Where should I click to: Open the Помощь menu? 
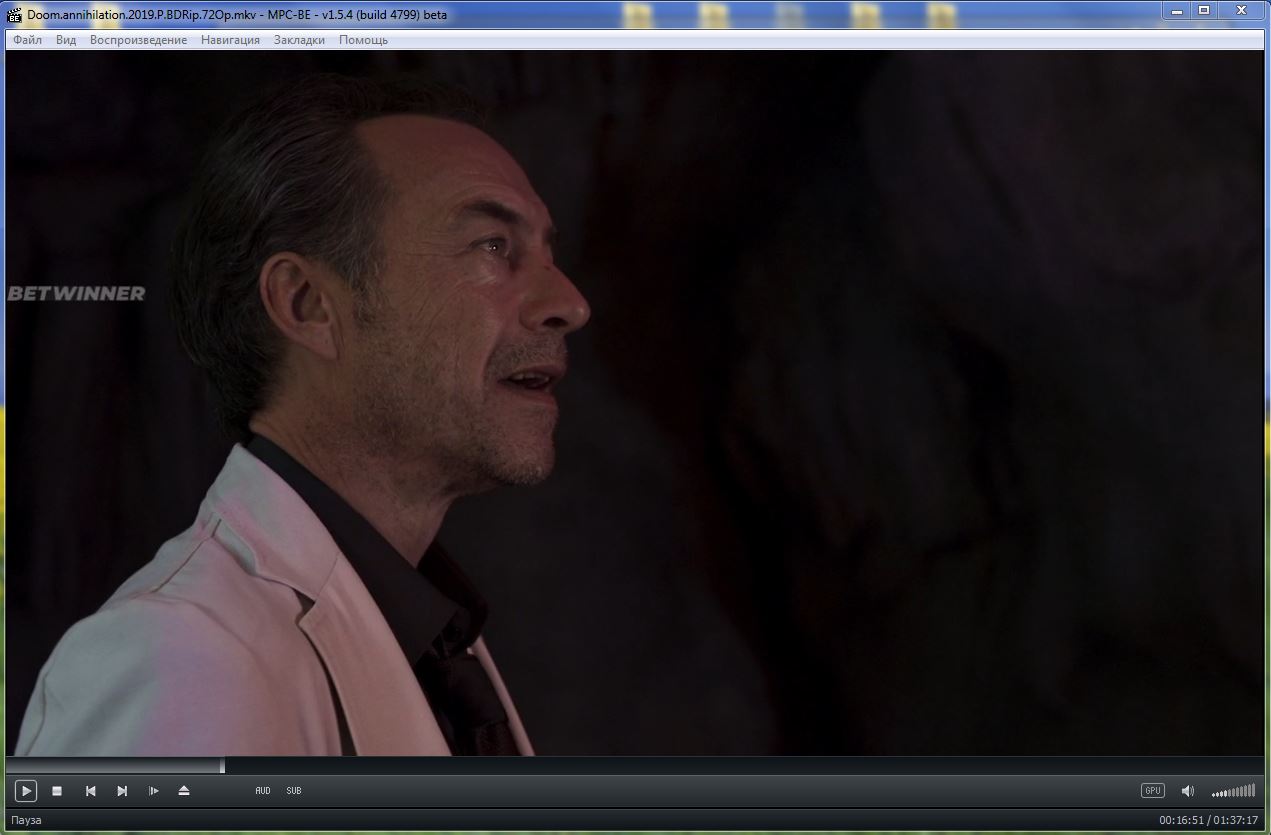coord(363,40)
